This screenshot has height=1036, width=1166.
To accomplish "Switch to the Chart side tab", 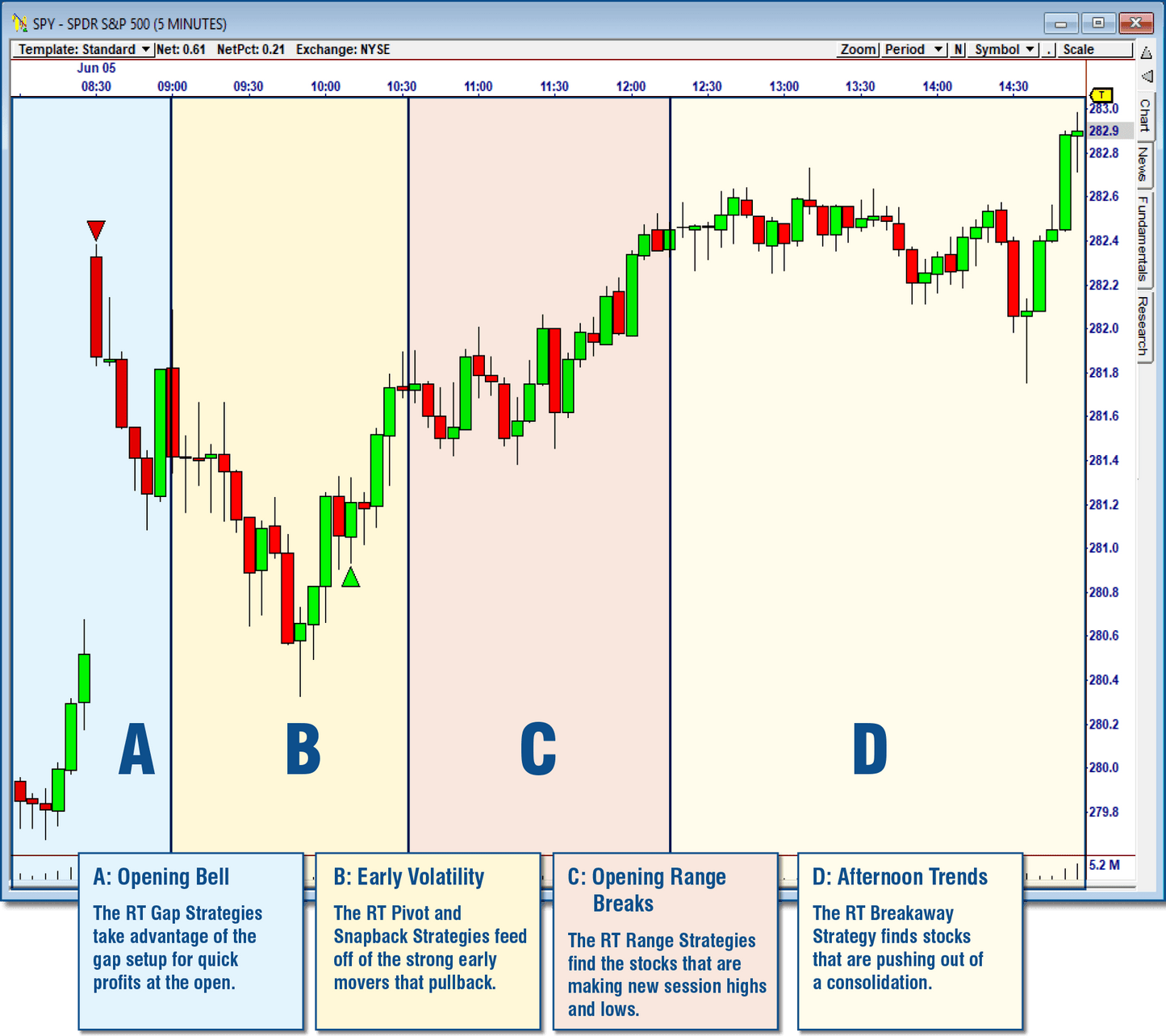I will tap(1144, 115).
